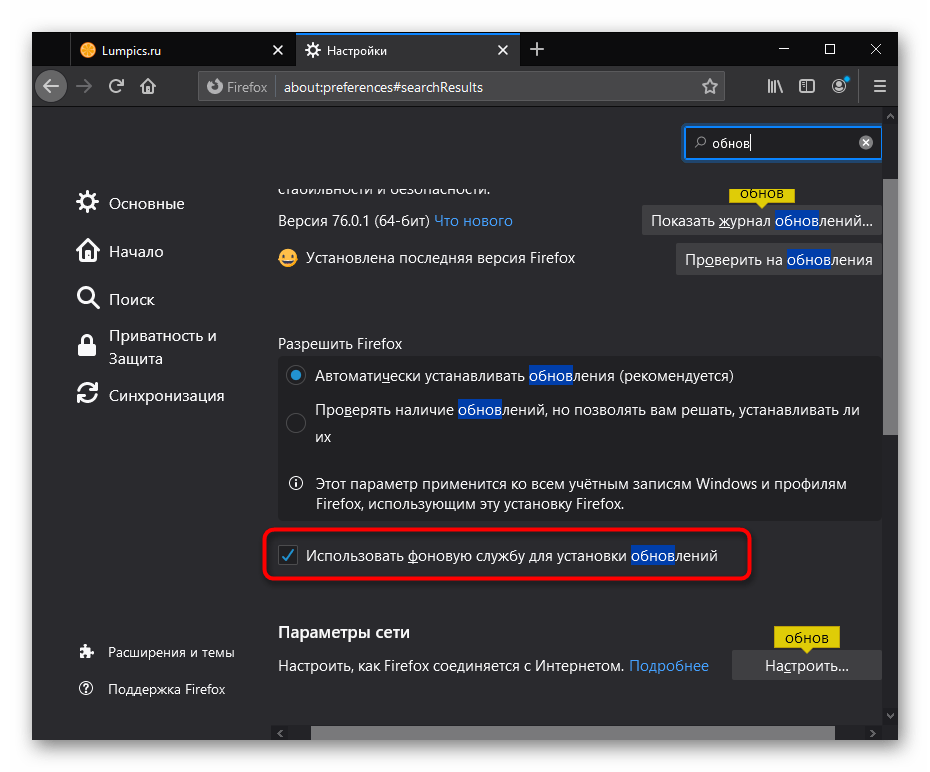Image resolution: width=930 pixels, height=772 pixels.
Task: Open the hamburger application menu
Action: tap(880, 87)
